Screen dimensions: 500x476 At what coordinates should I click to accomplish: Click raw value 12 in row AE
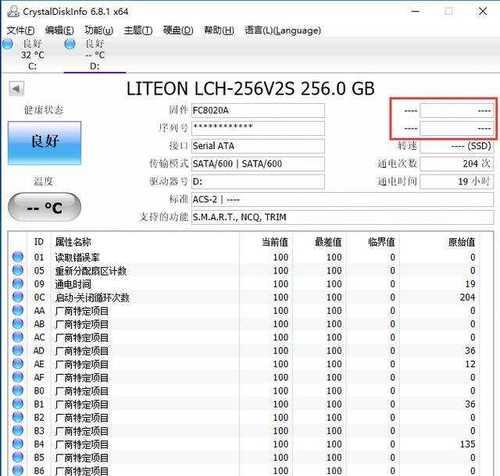[x=470, y=364]
